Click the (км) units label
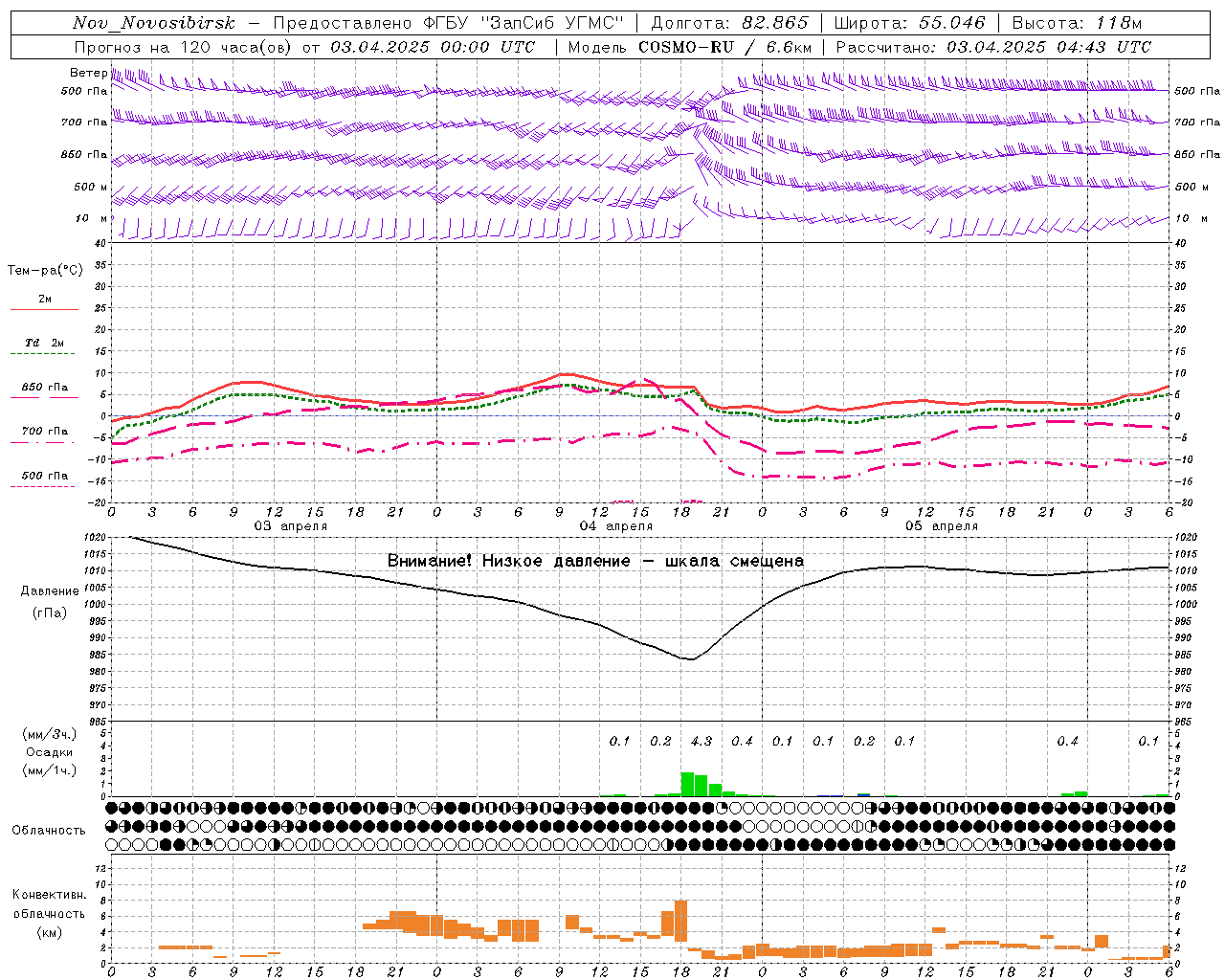Image resolution: width=1225 pixels, height=980 pixels. click(x=49, y=933)
